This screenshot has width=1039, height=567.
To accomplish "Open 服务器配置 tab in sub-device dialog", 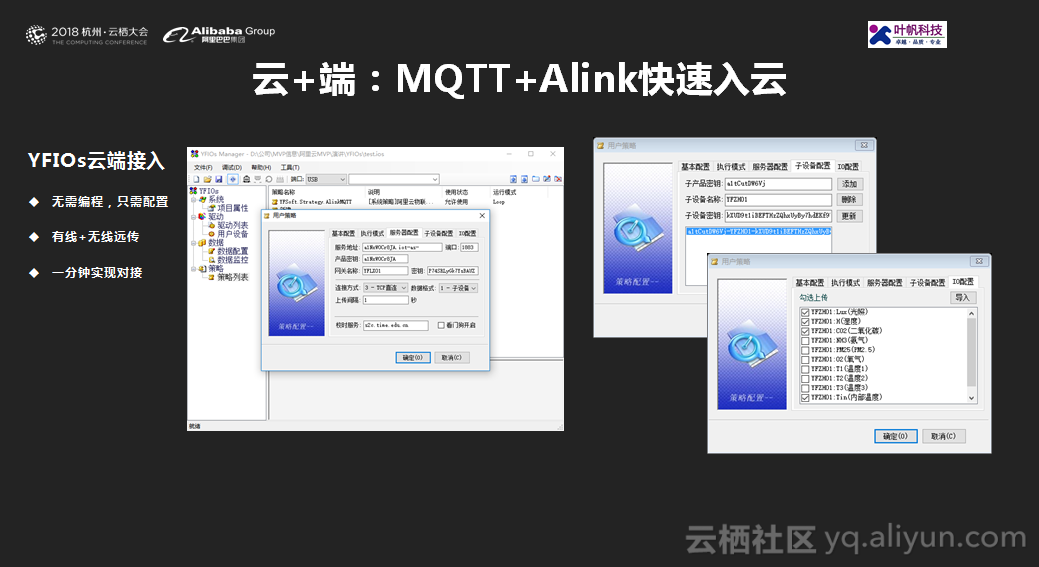I will coord(769,166).
